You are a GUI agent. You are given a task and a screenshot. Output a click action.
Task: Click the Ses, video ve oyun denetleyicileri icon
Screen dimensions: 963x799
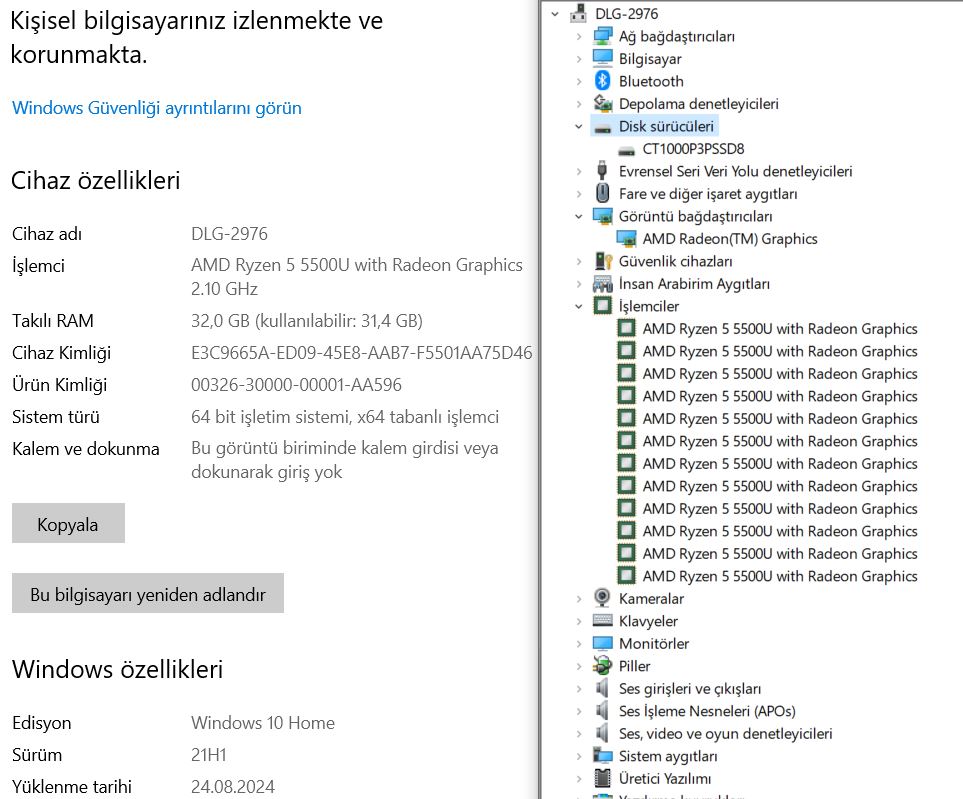coord(602,733)
